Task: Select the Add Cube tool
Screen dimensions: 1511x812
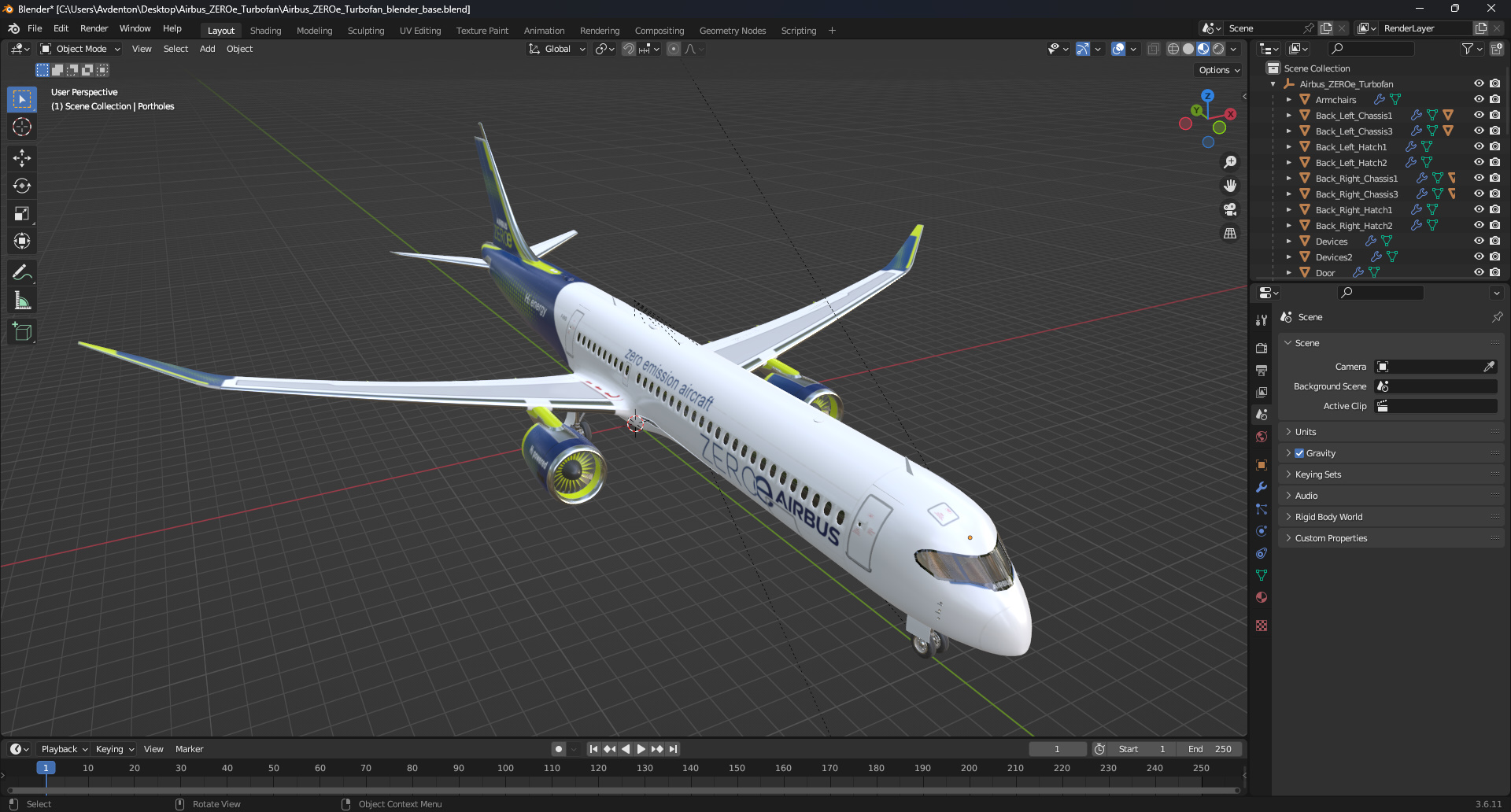Action: tap(22, 332)
